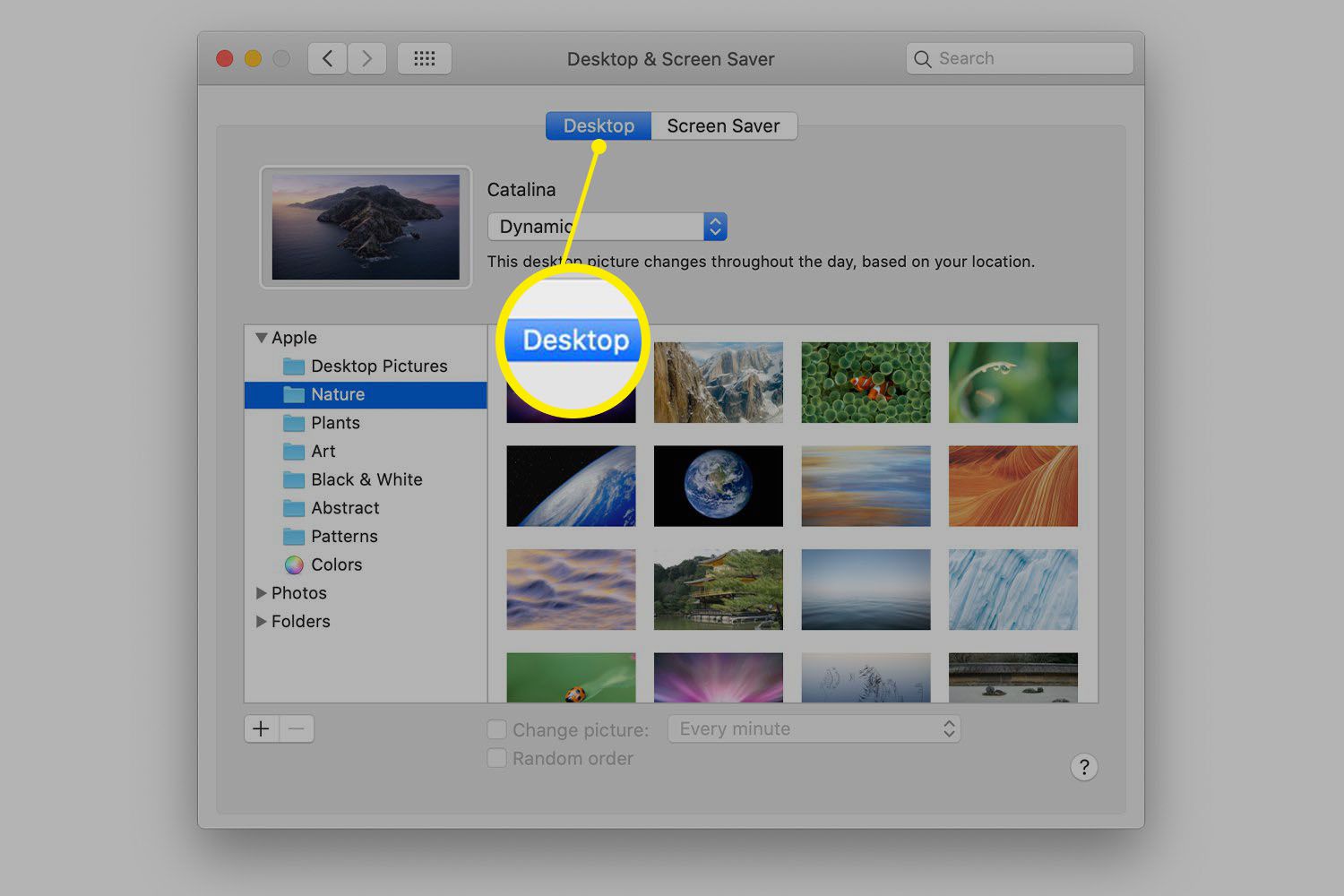Click the Plants folder icon
Screen dimensions: 1344x896
[x=294, y=423]
